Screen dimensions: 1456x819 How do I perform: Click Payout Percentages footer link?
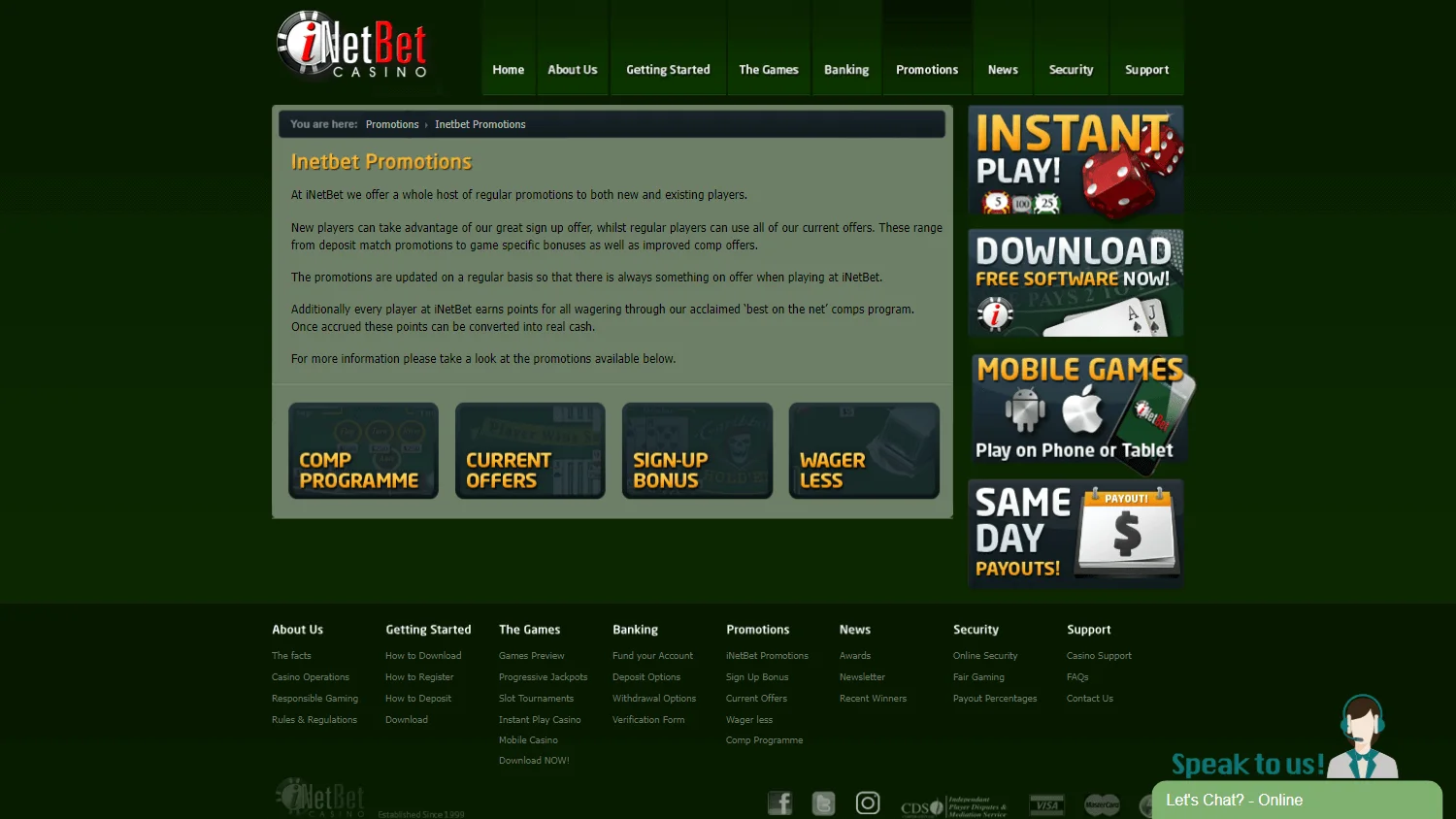tap(995, 699)
